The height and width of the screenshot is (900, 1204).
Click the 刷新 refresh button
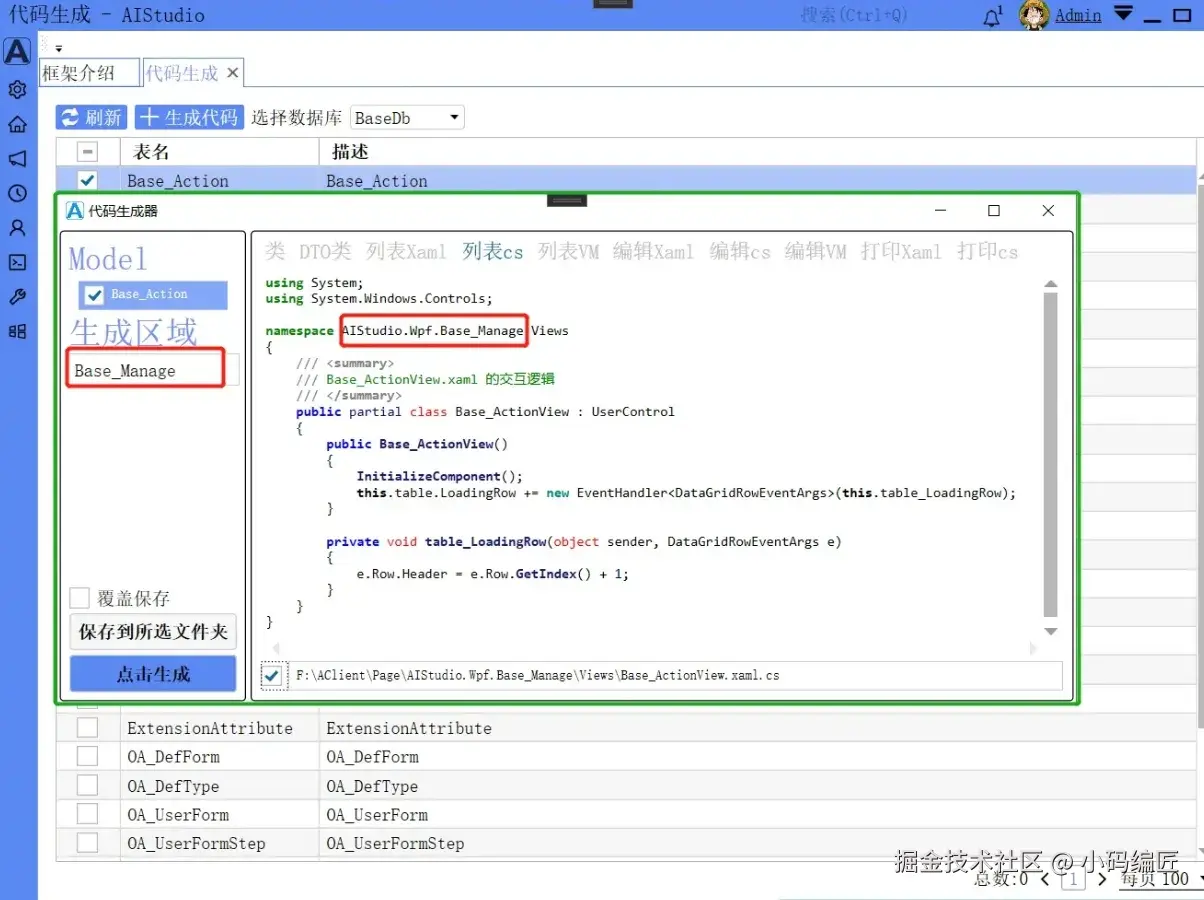91,117
